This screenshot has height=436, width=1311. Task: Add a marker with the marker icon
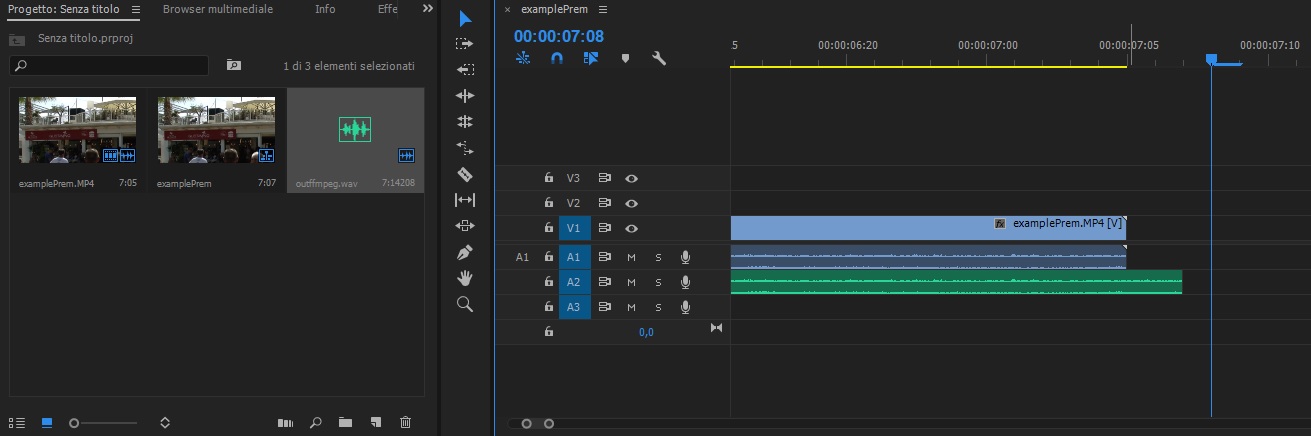pyautogui.click(x=626, y=59)
